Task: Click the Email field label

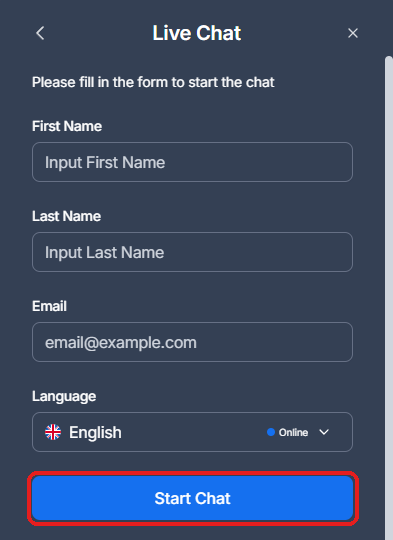Action: (x=49, y=306)
